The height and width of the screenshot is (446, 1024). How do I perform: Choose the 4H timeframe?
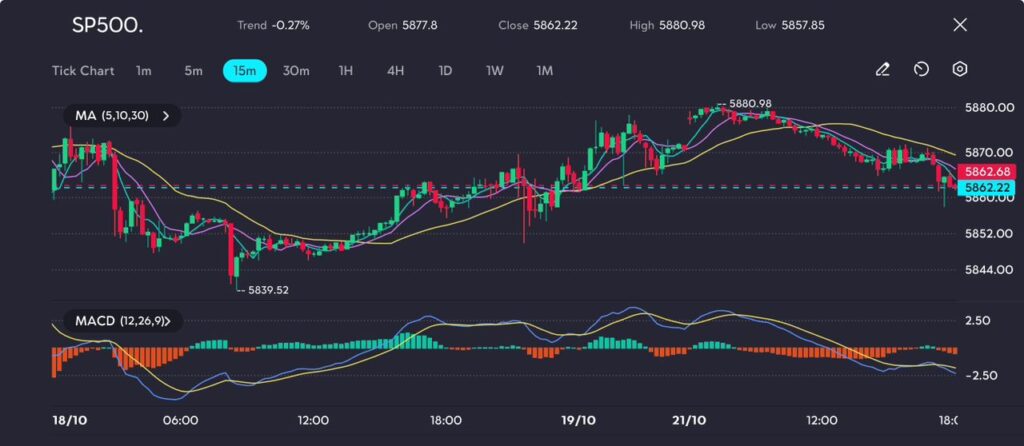click(x=395, y=71)
